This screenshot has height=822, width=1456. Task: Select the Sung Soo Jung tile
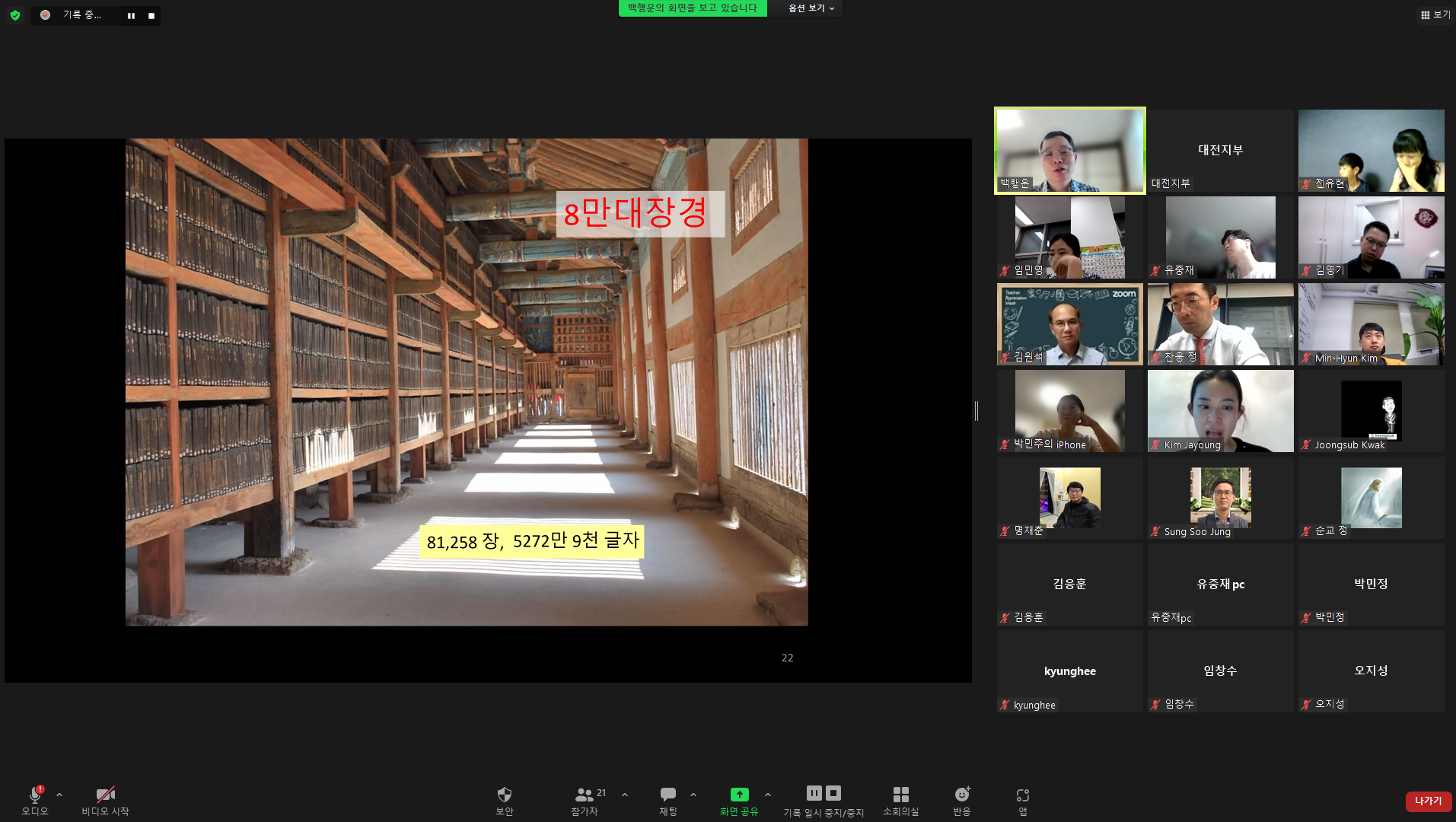point(1221,498)
